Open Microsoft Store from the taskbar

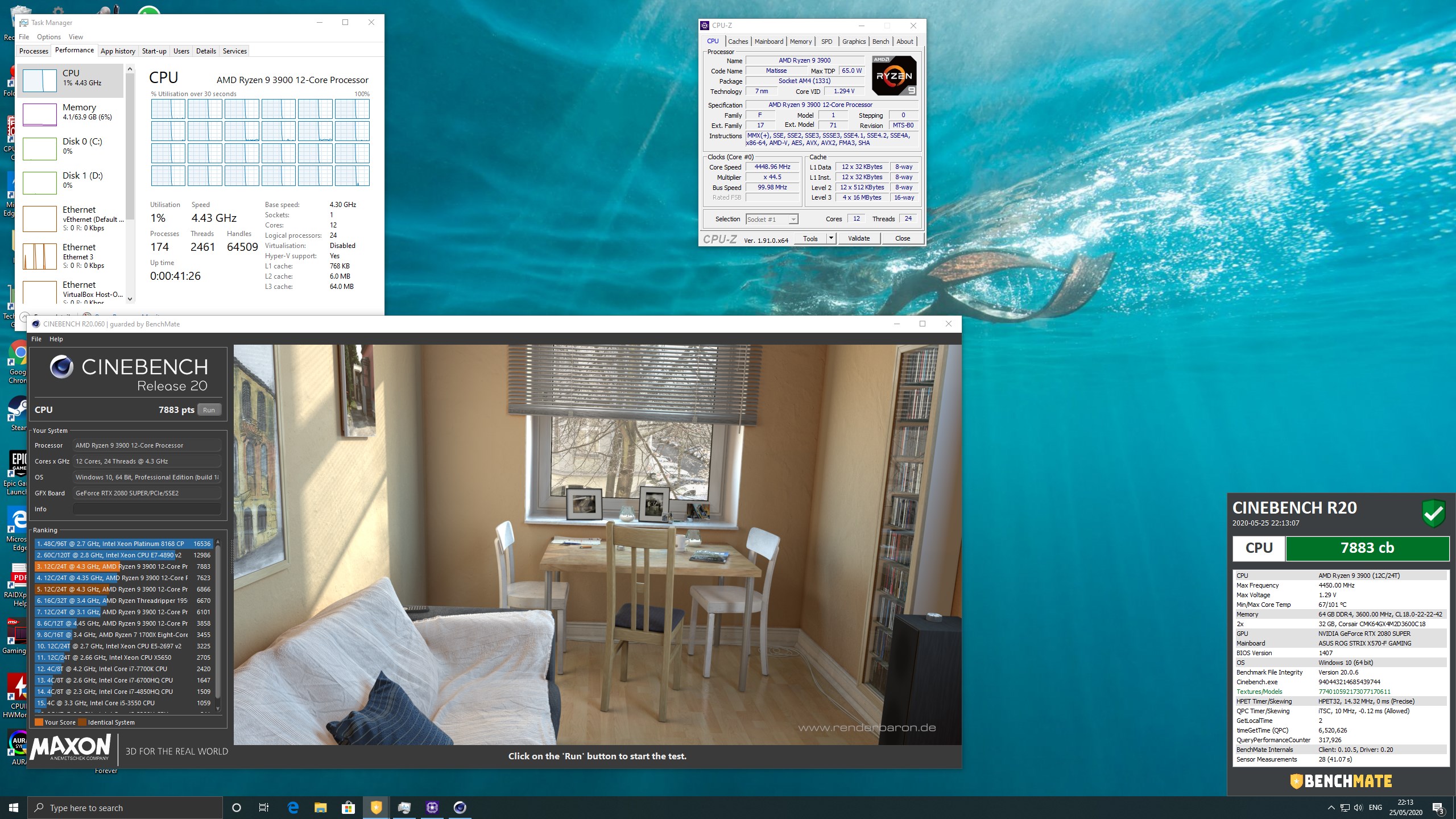(348, 808)
